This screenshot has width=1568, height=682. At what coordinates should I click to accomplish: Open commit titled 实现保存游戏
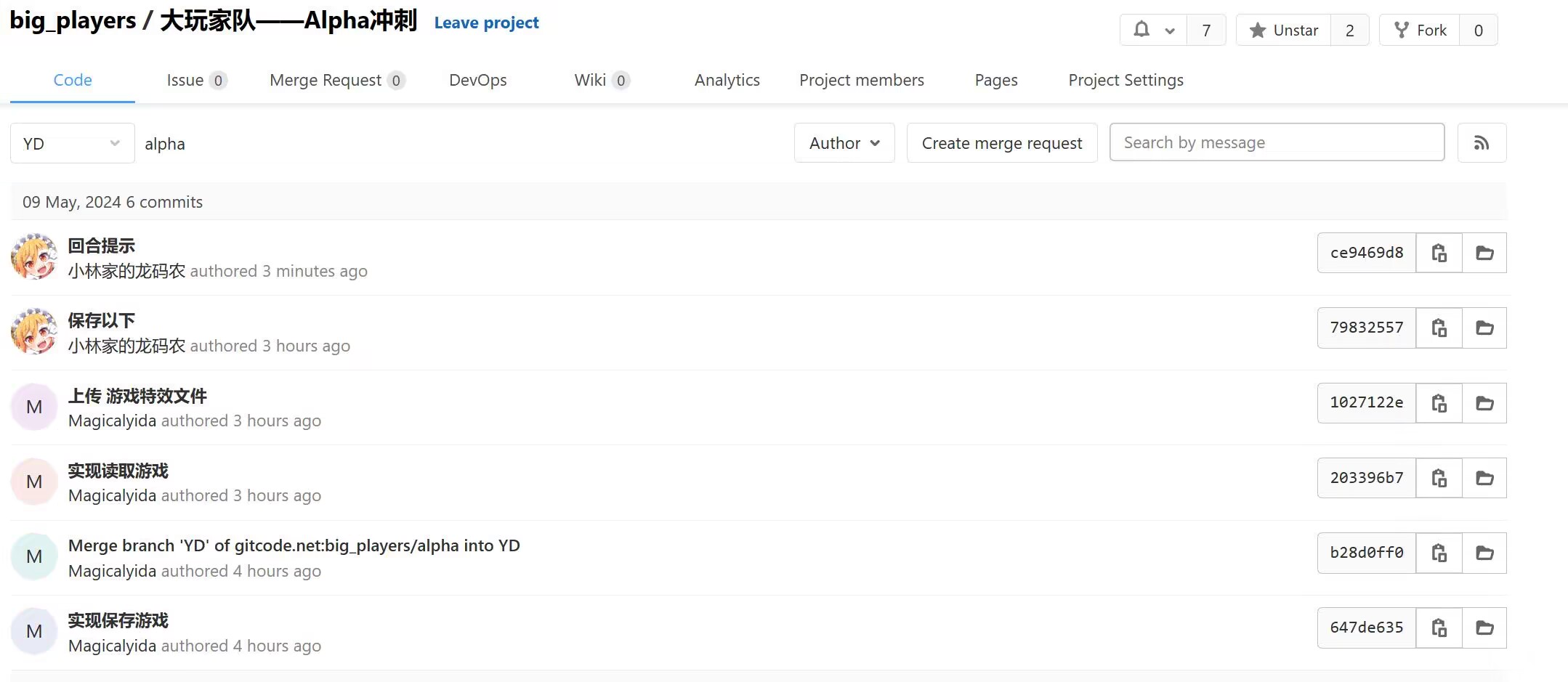point(118,620)
